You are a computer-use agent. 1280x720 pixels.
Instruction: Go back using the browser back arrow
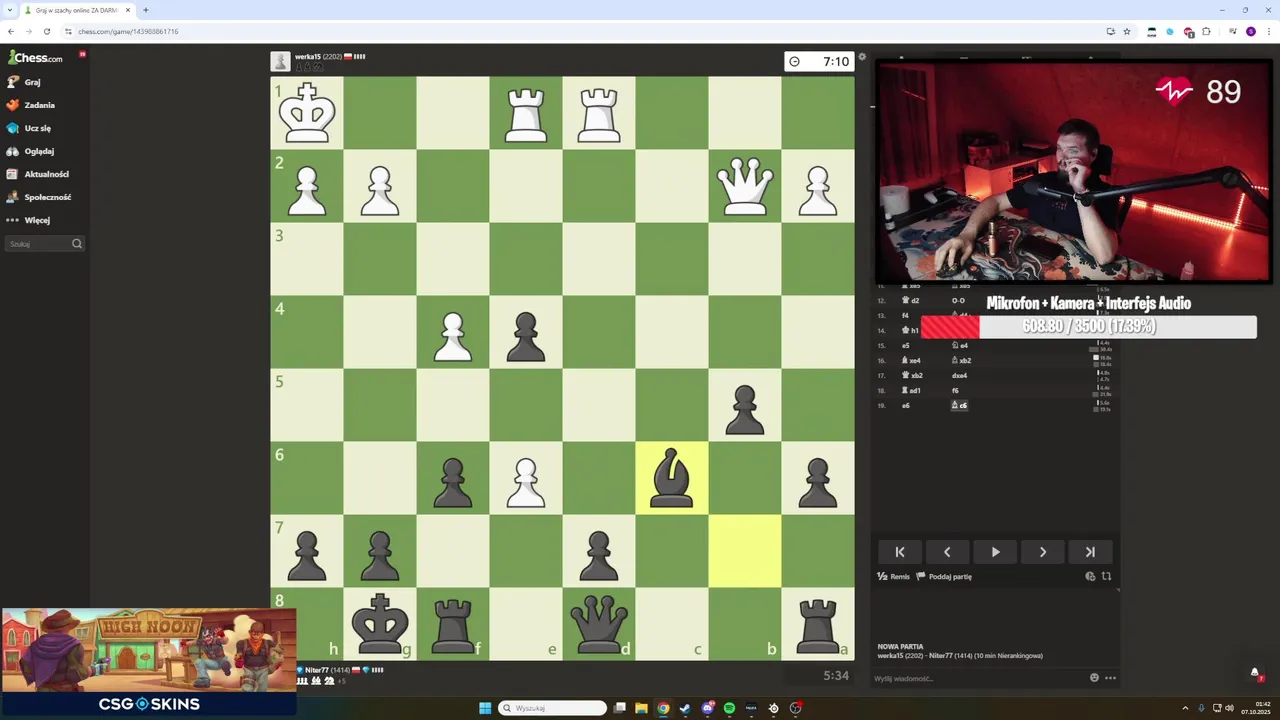click(x=11, y=31)
